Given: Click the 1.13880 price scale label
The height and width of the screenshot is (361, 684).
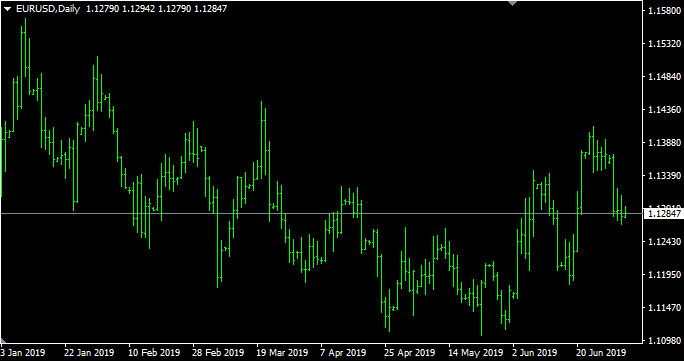Looking at the screenshot, I should (665, 143).
